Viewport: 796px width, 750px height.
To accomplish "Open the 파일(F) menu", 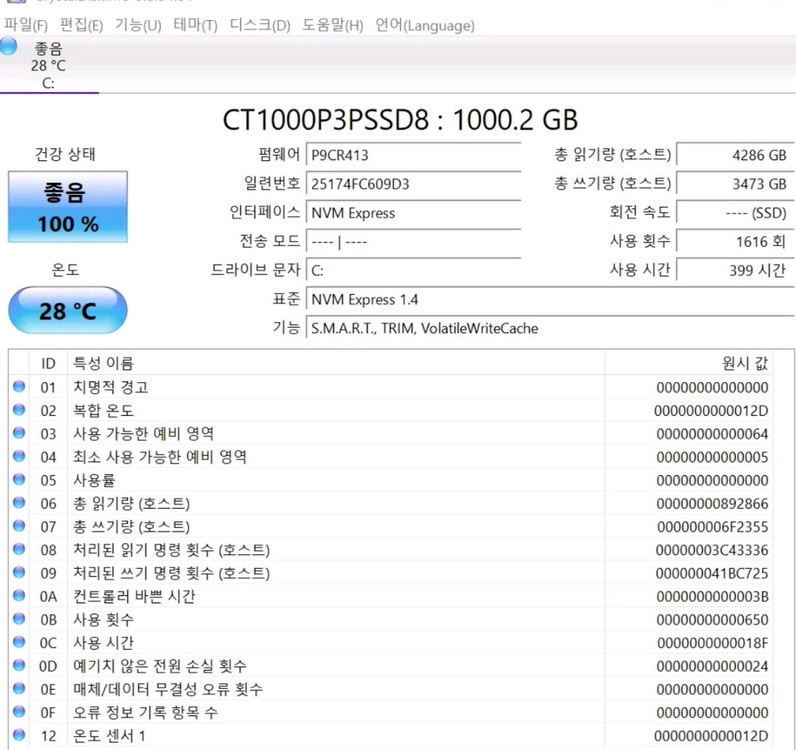I will pyautogui.click(x=25, y=25).
